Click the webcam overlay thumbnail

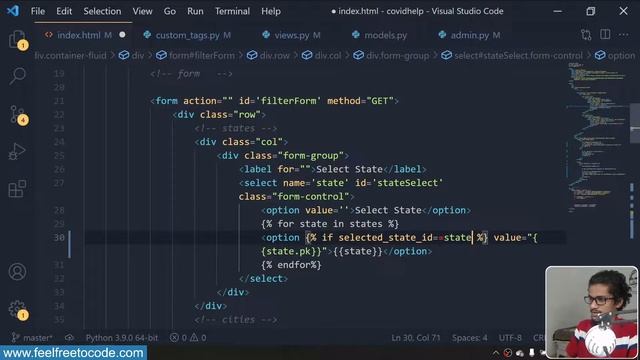591,312
